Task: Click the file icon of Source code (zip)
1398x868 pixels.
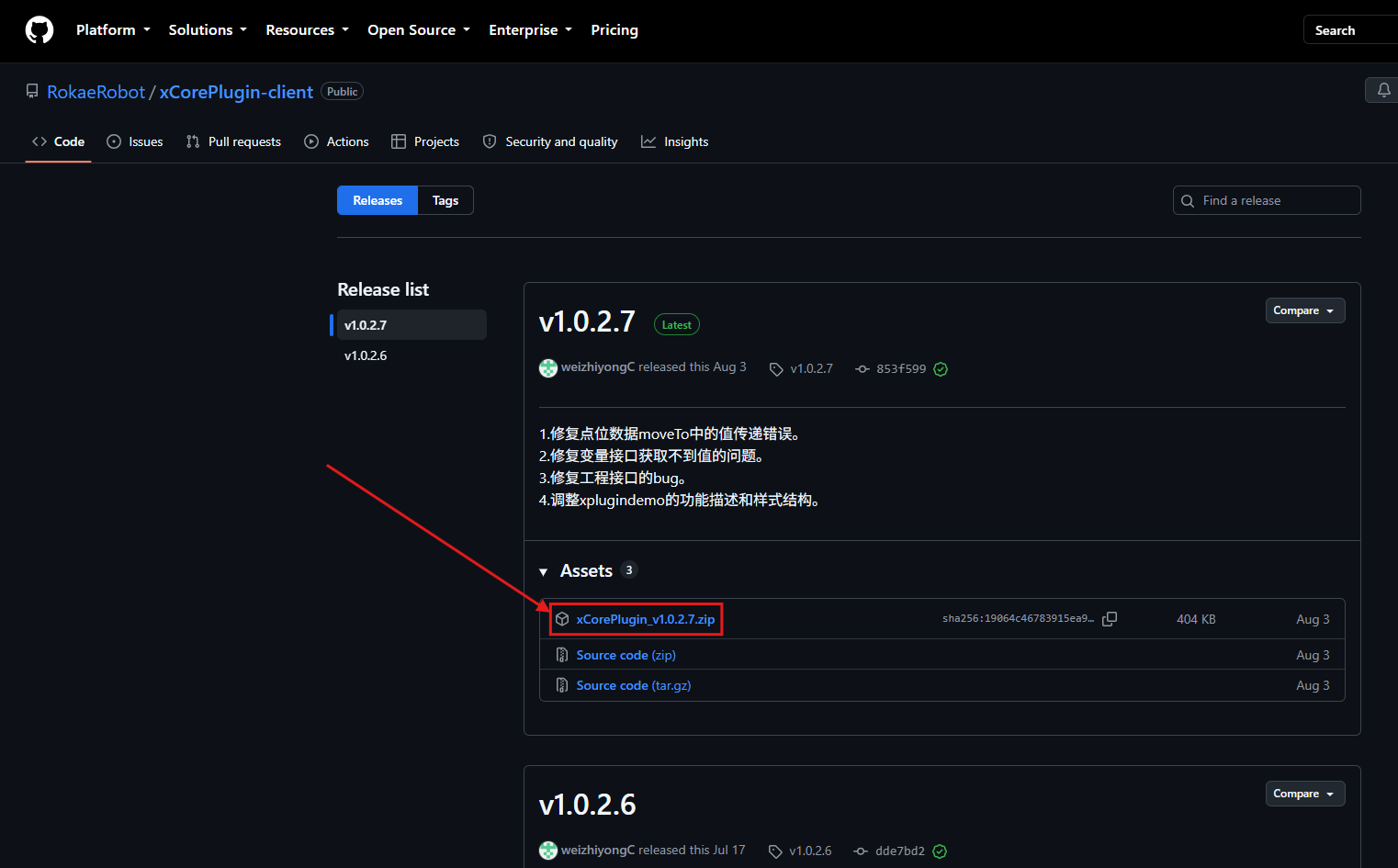Action: click(562, 655)
